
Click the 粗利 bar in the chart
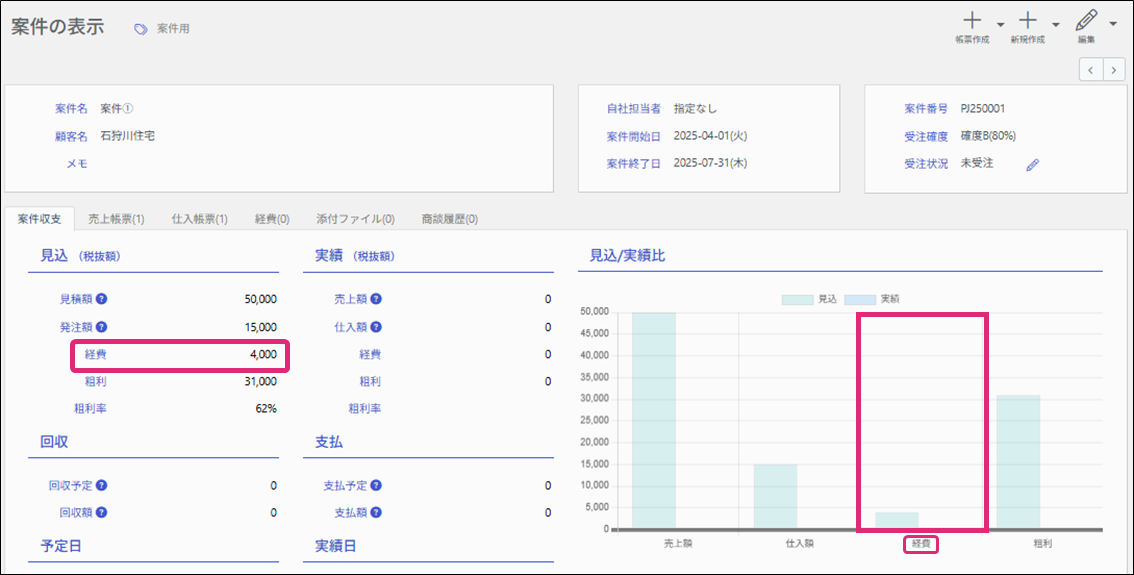1018,461
